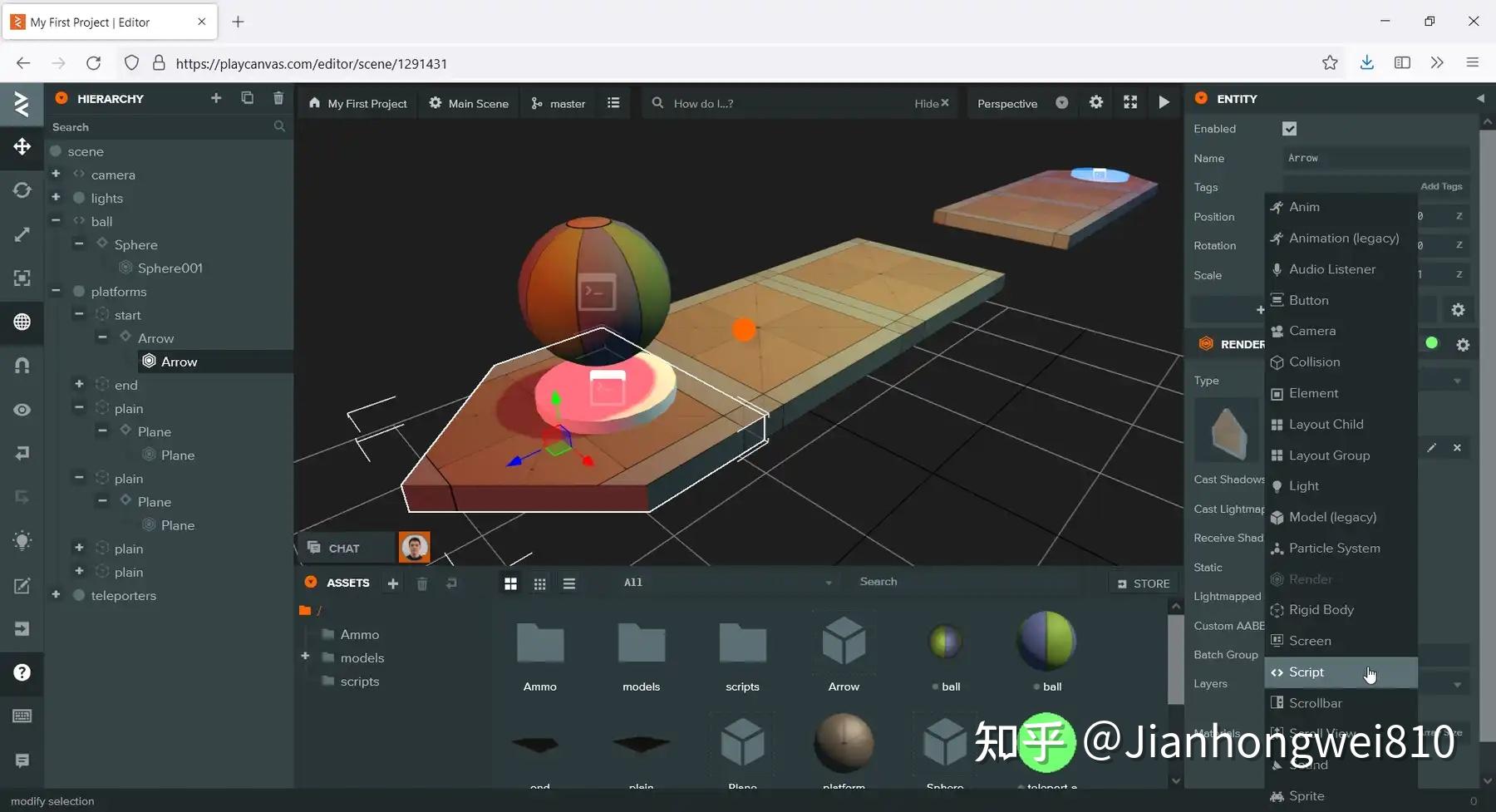1496x812 pixels.
Task: Expand the teleporters entity in hierarchy
Action: [56, 594]
